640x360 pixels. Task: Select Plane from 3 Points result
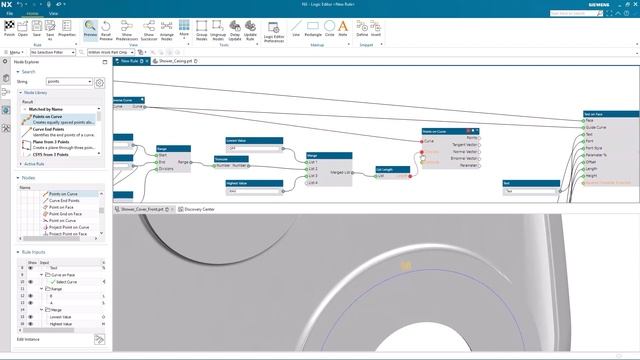(58, 144)
